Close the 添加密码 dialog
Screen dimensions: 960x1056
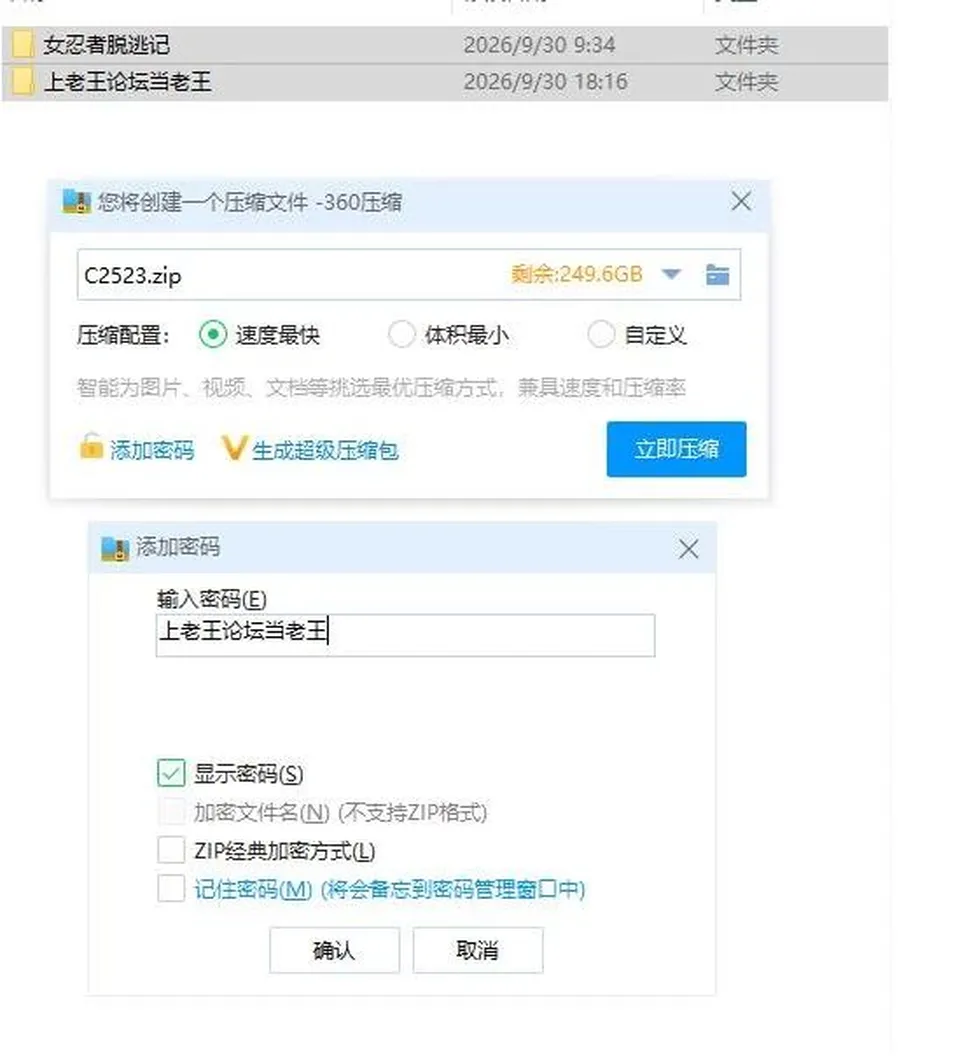point(688,549)
